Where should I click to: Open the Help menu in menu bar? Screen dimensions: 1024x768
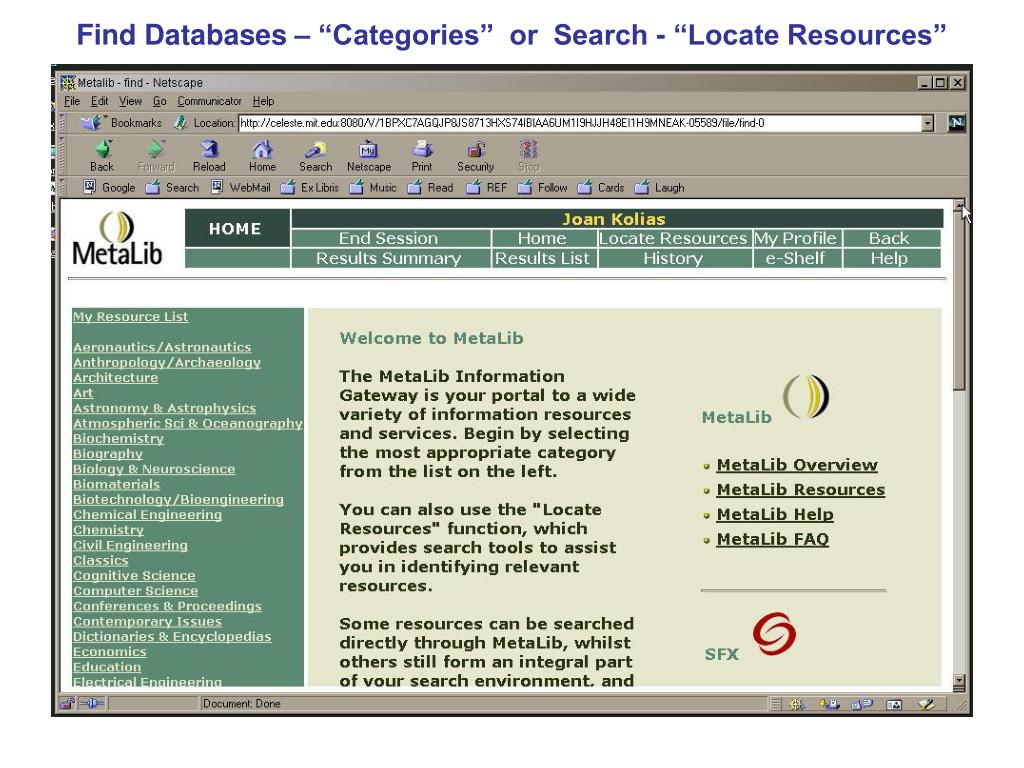pos(263,101)
